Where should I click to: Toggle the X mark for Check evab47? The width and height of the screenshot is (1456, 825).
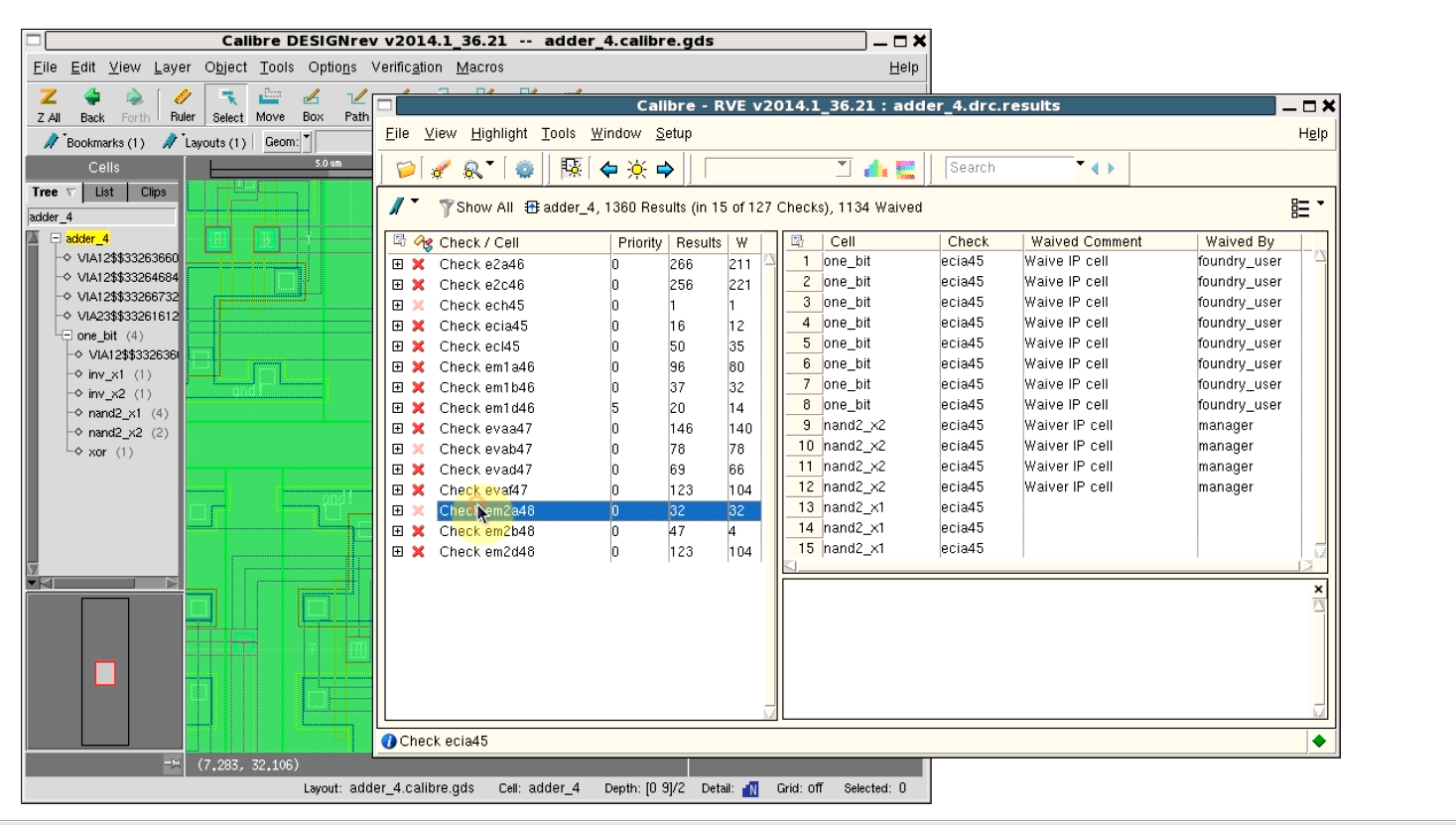click(419, 449)
